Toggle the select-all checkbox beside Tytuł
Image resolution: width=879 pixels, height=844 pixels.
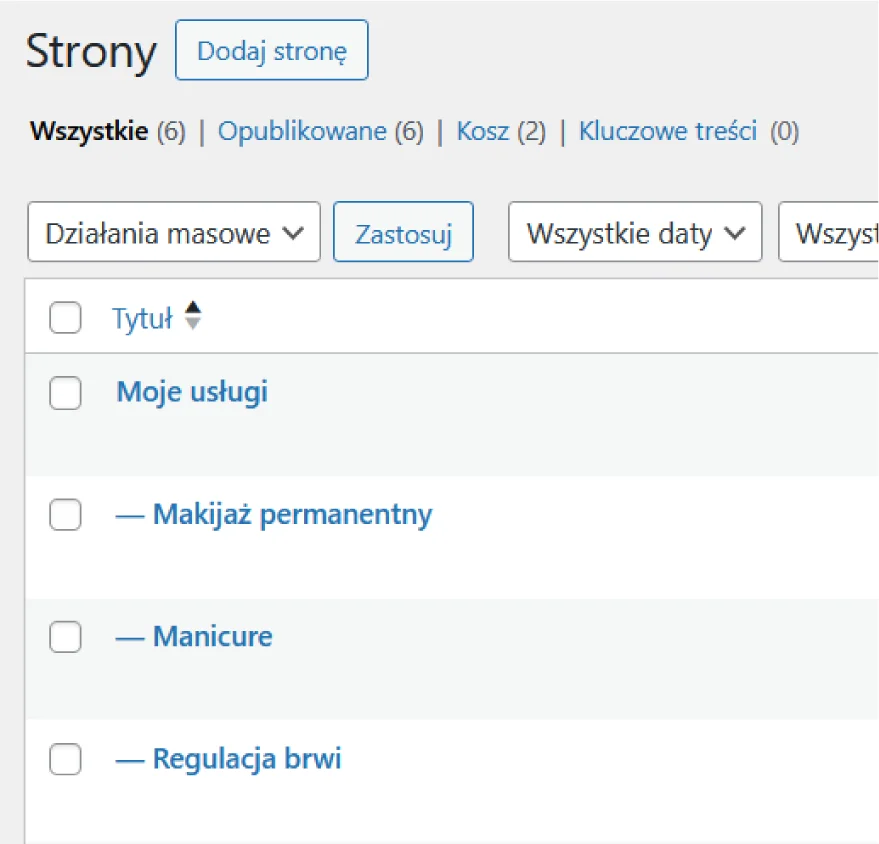65,318
